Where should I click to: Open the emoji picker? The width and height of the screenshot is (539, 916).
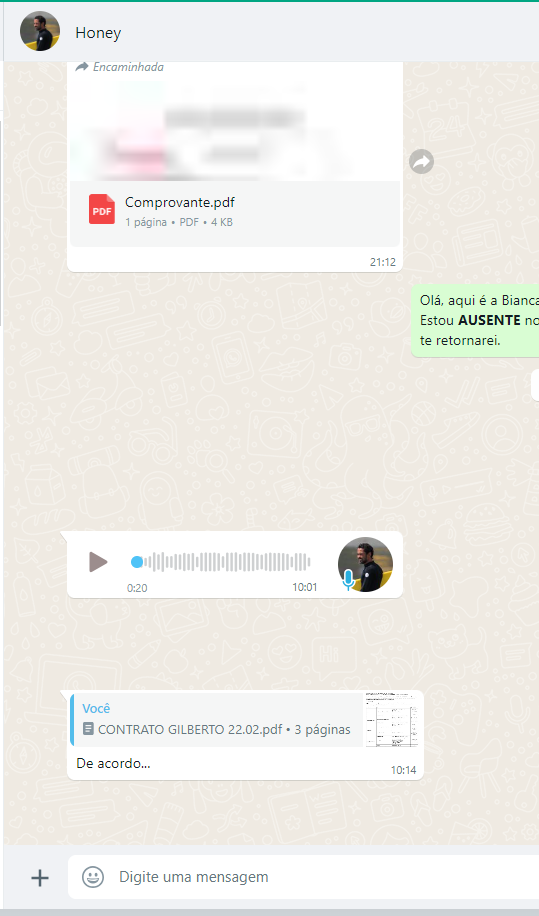(x=93, y=877)
